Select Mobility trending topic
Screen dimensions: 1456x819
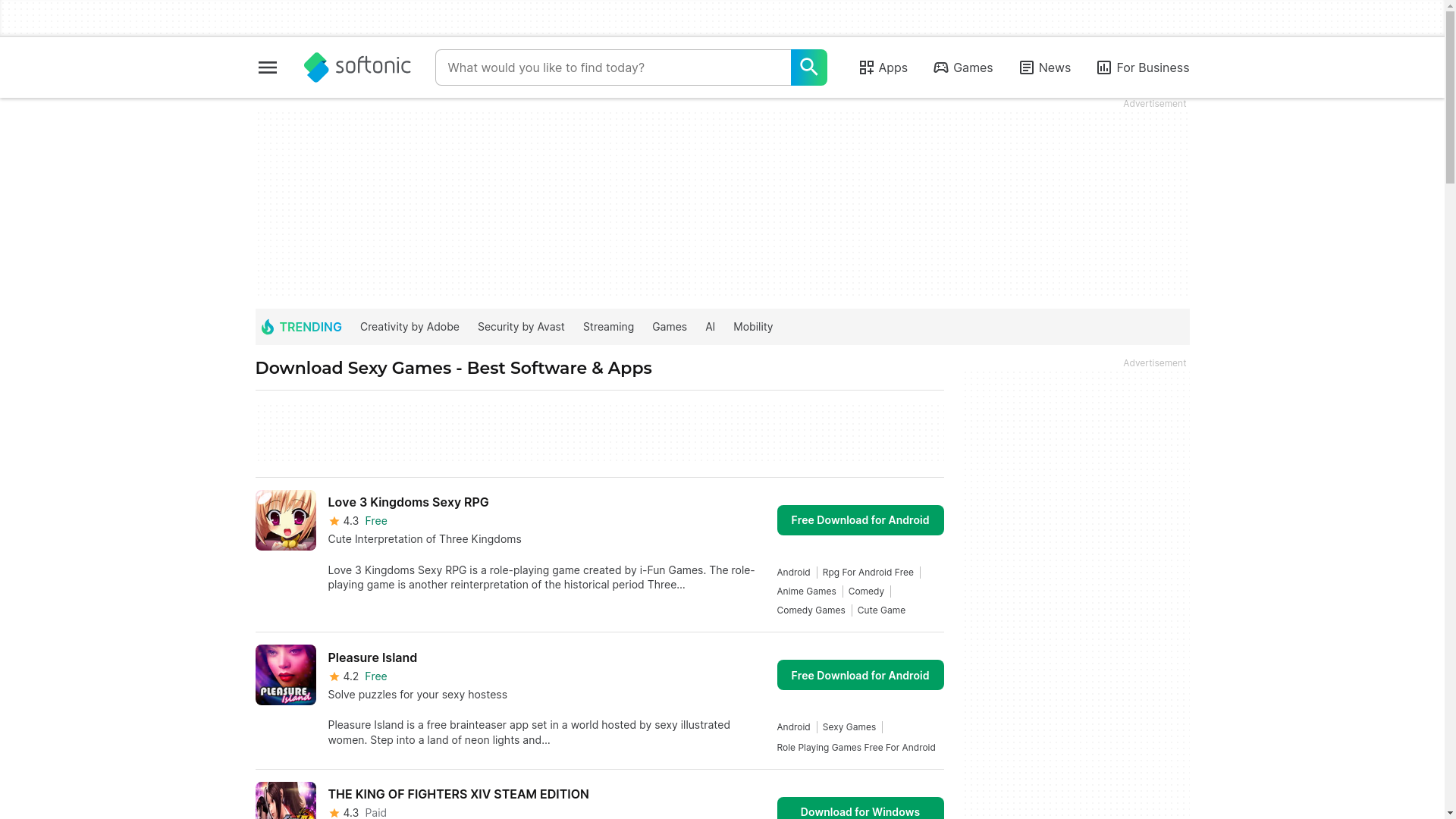753,327
